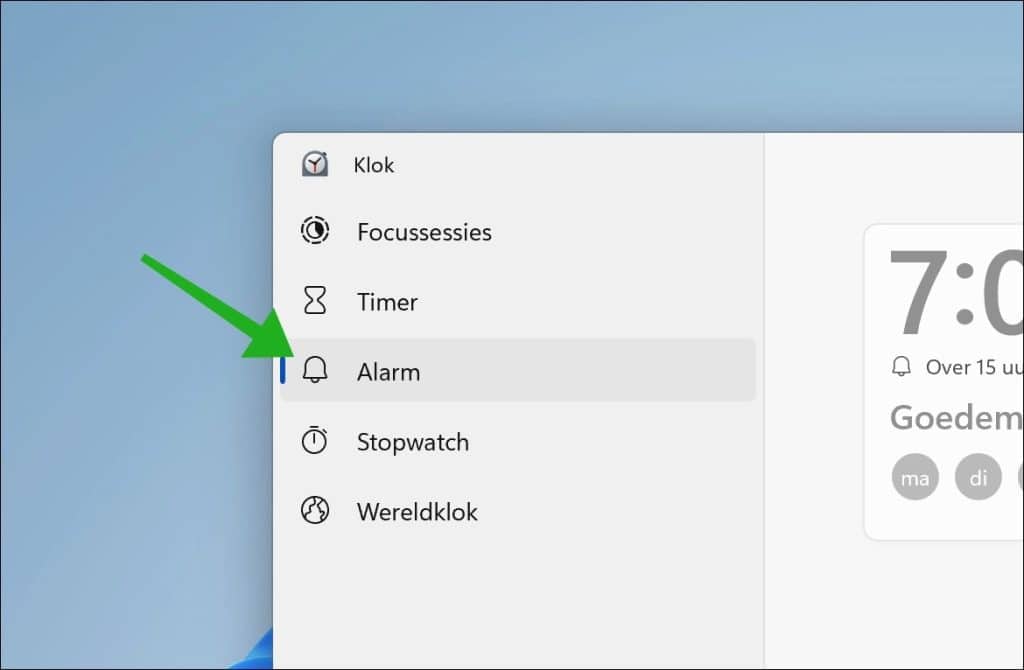Open Focussessies via its circular icon
Image resolution: width=1024 pixels, height=670 pixels.
click(x=315, y=231)
